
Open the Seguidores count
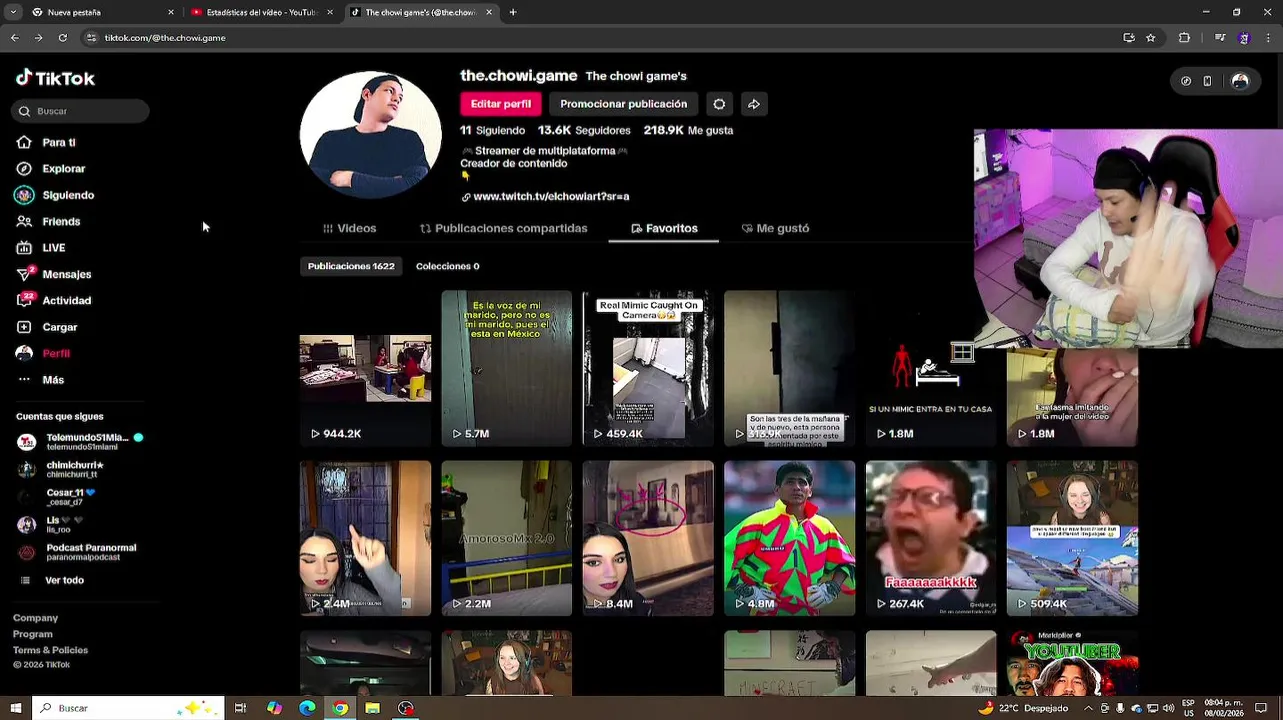584,130
